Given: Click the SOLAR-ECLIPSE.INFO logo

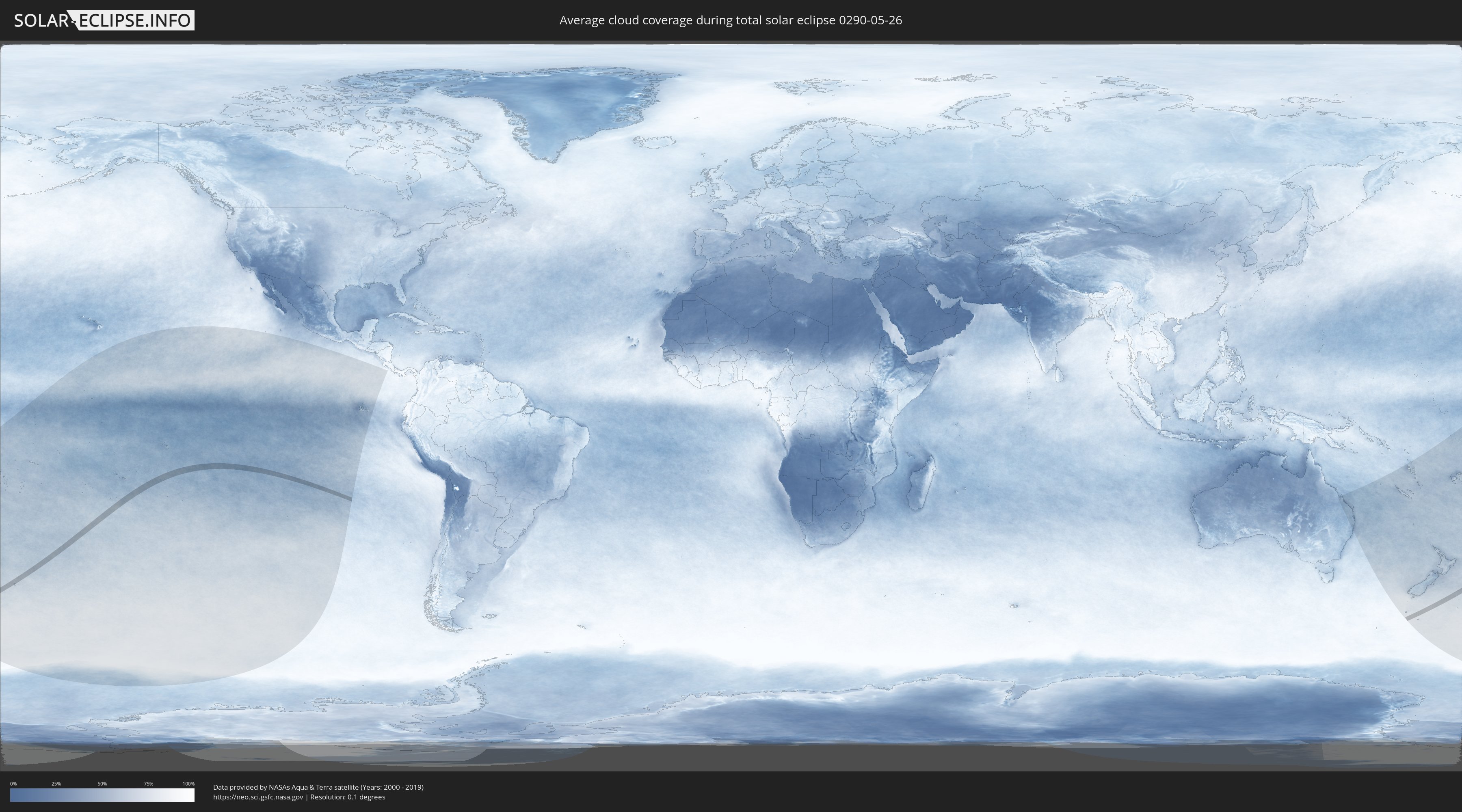Looking at the screenshot, I should pyautogui.click(x=104, y=20).
